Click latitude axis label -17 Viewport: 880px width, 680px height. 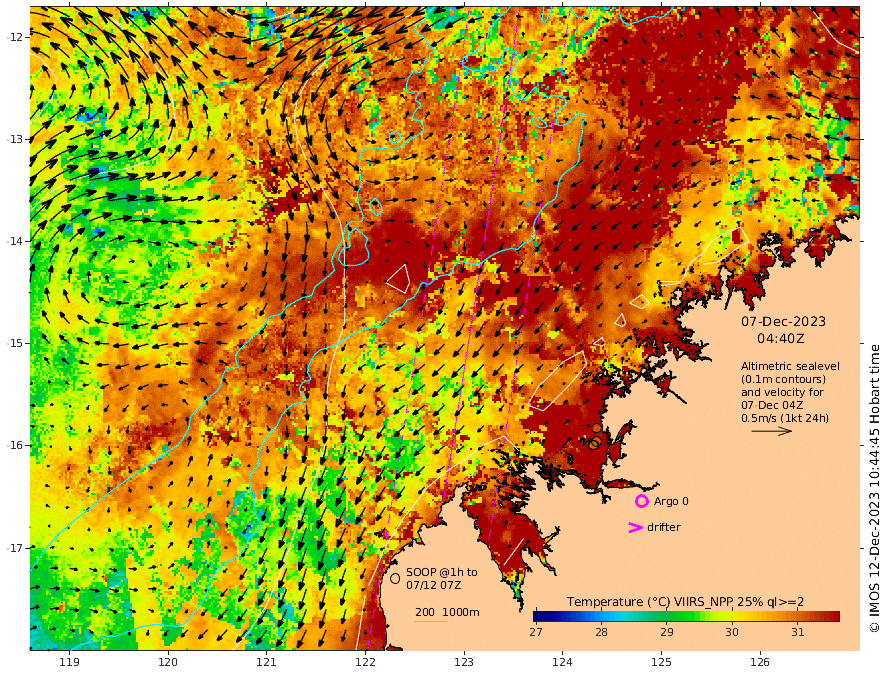click(16, 548)
